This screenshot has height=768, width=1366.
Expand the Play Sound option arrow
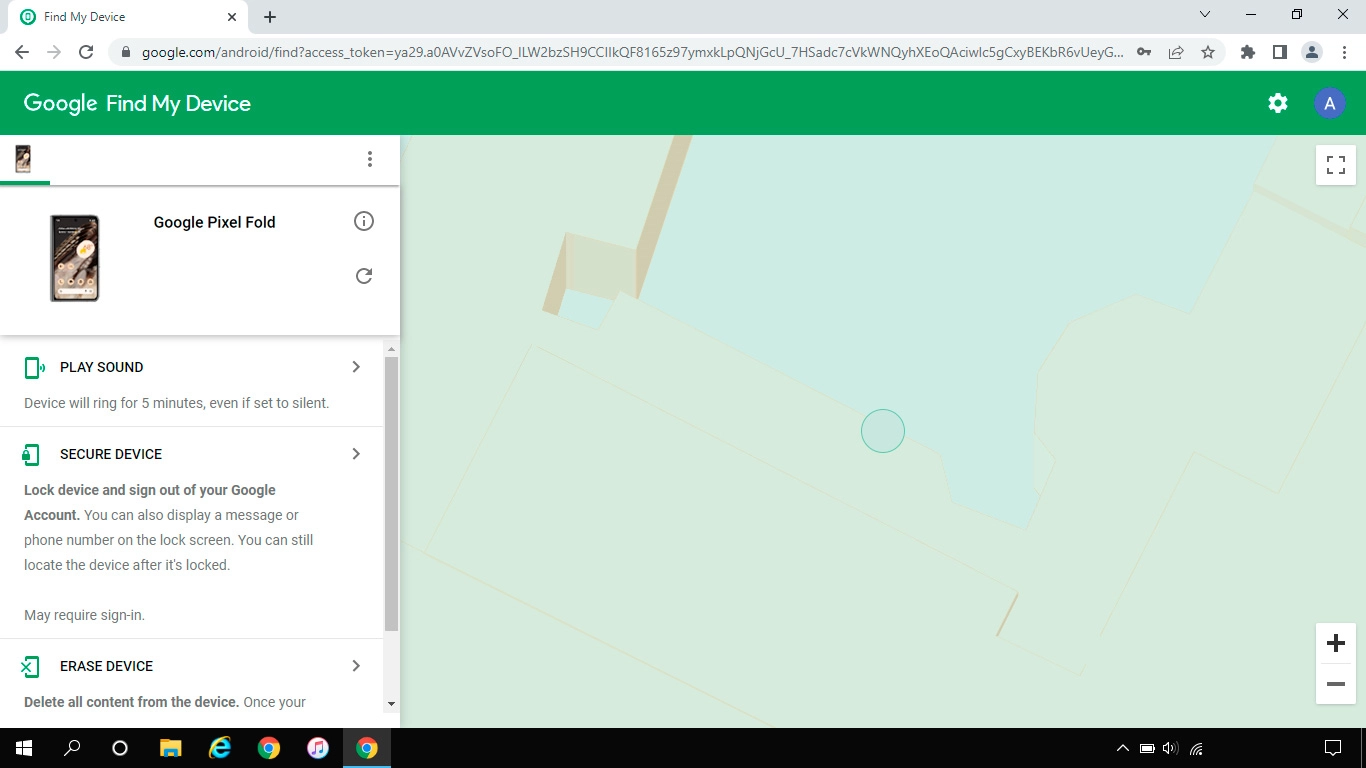[356, 367]
